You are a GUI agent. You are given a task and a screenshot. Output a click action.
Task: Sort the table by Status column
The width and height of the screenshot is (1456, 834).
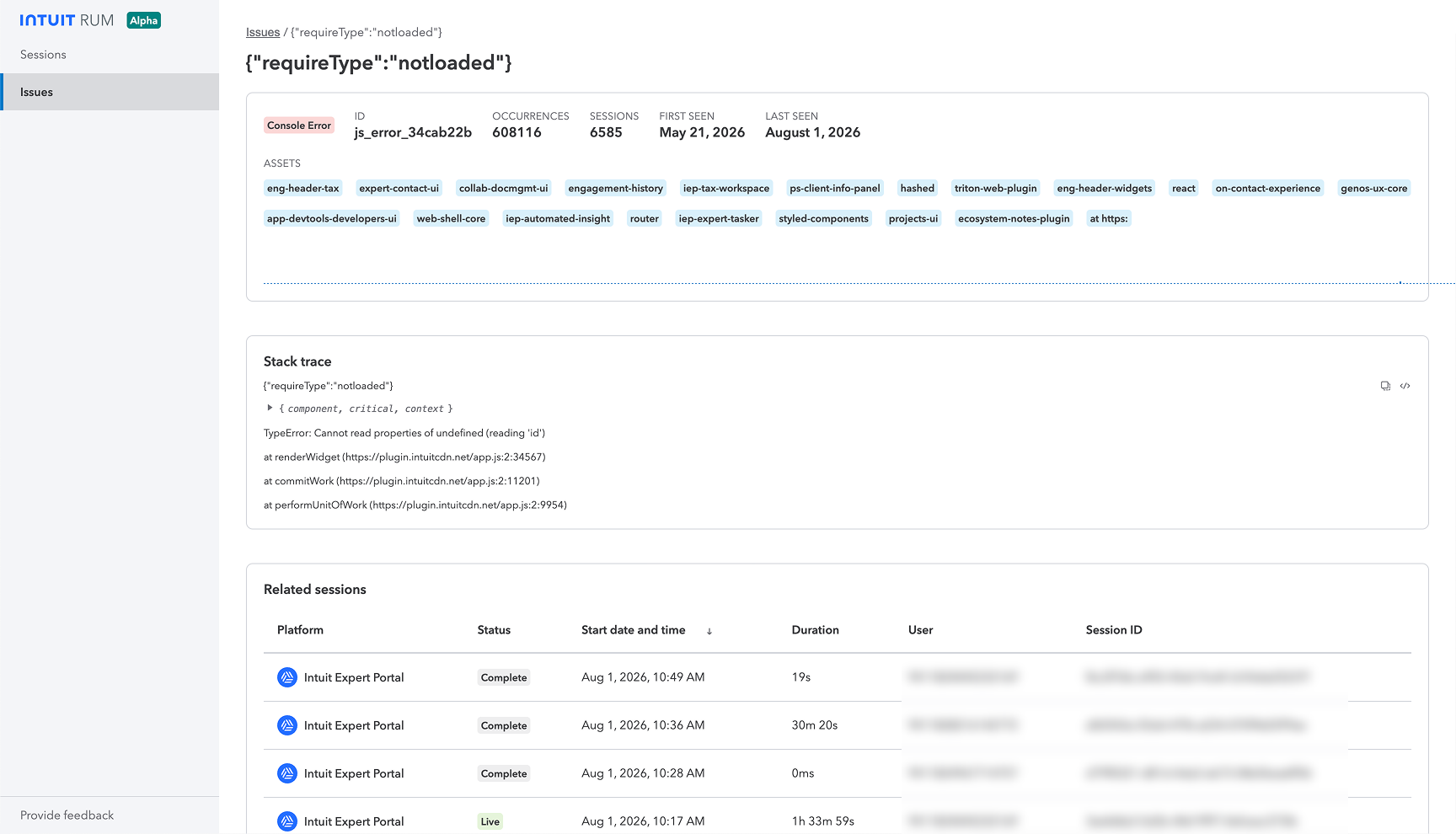[494, 630]
